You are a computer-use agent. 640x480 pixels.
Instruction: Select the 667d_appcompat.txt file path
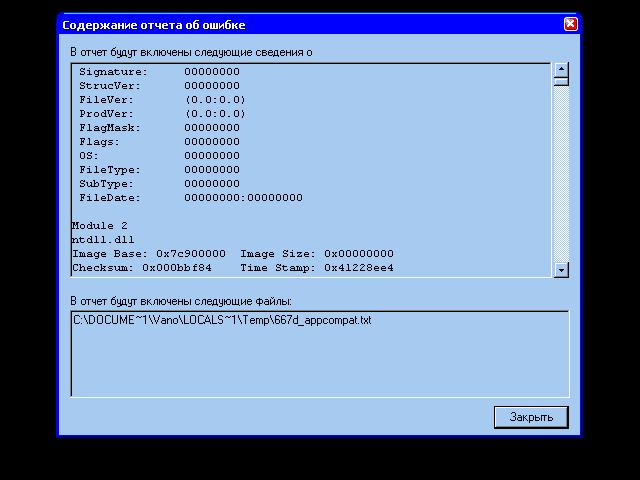click(x=222, y=320)
